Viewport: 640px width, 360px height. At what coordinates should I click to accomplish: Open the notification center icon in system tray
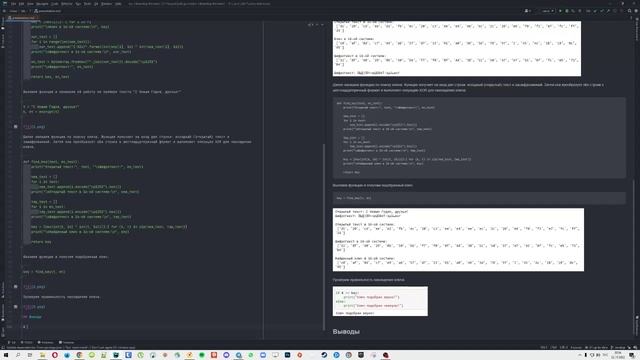631,355
